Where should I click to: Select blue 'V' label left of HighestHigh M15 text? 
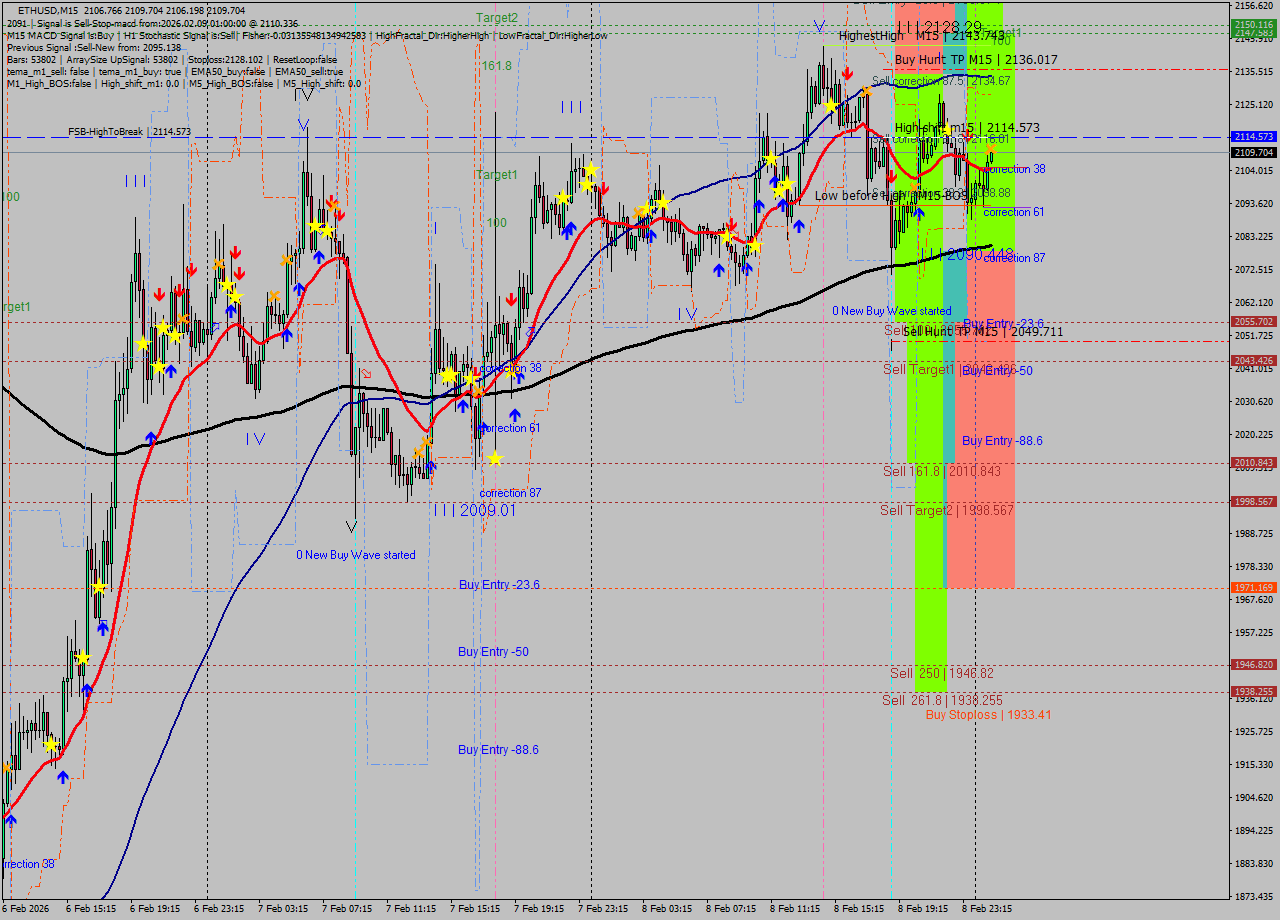coord(820,26)
